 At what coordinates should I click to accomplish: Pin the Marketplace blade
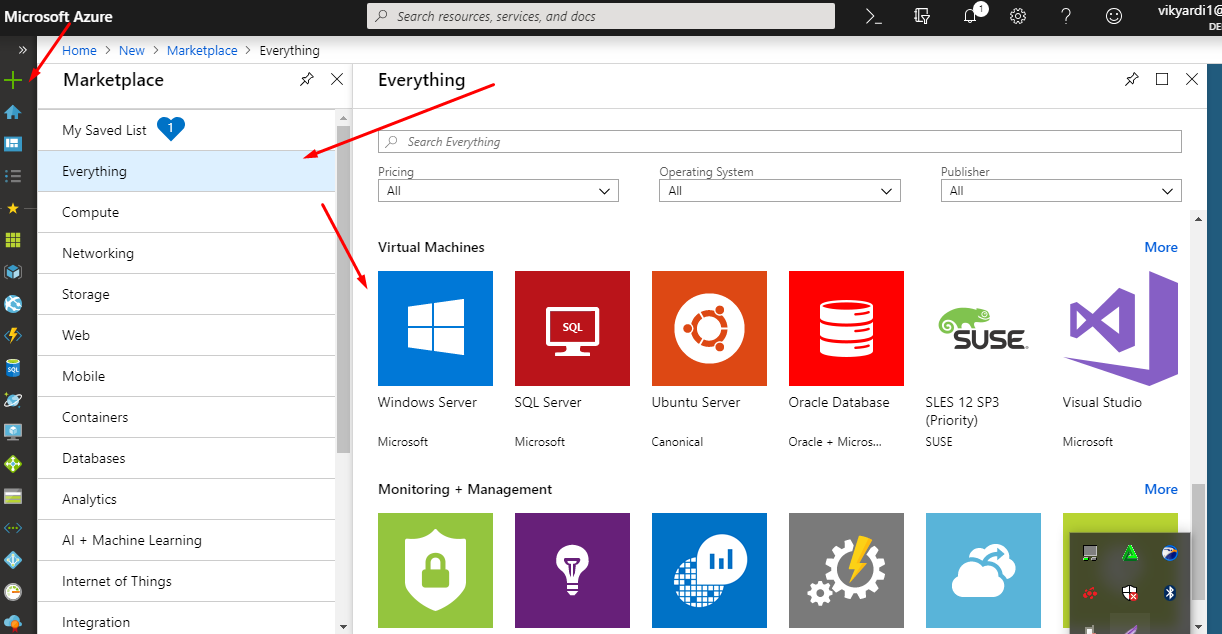click(x=306, y=80)
